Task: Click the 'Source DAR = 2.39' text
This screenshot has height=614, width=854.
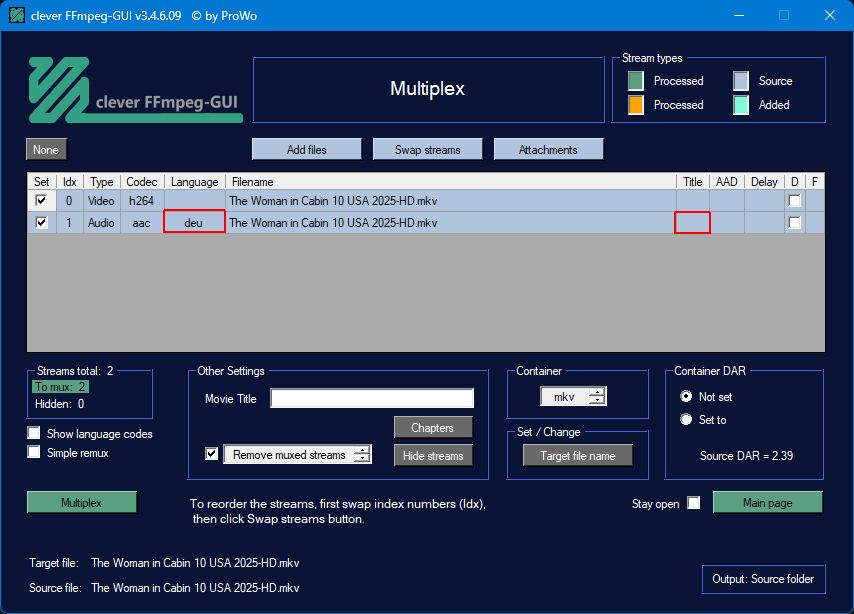Action: click(746, 455)
